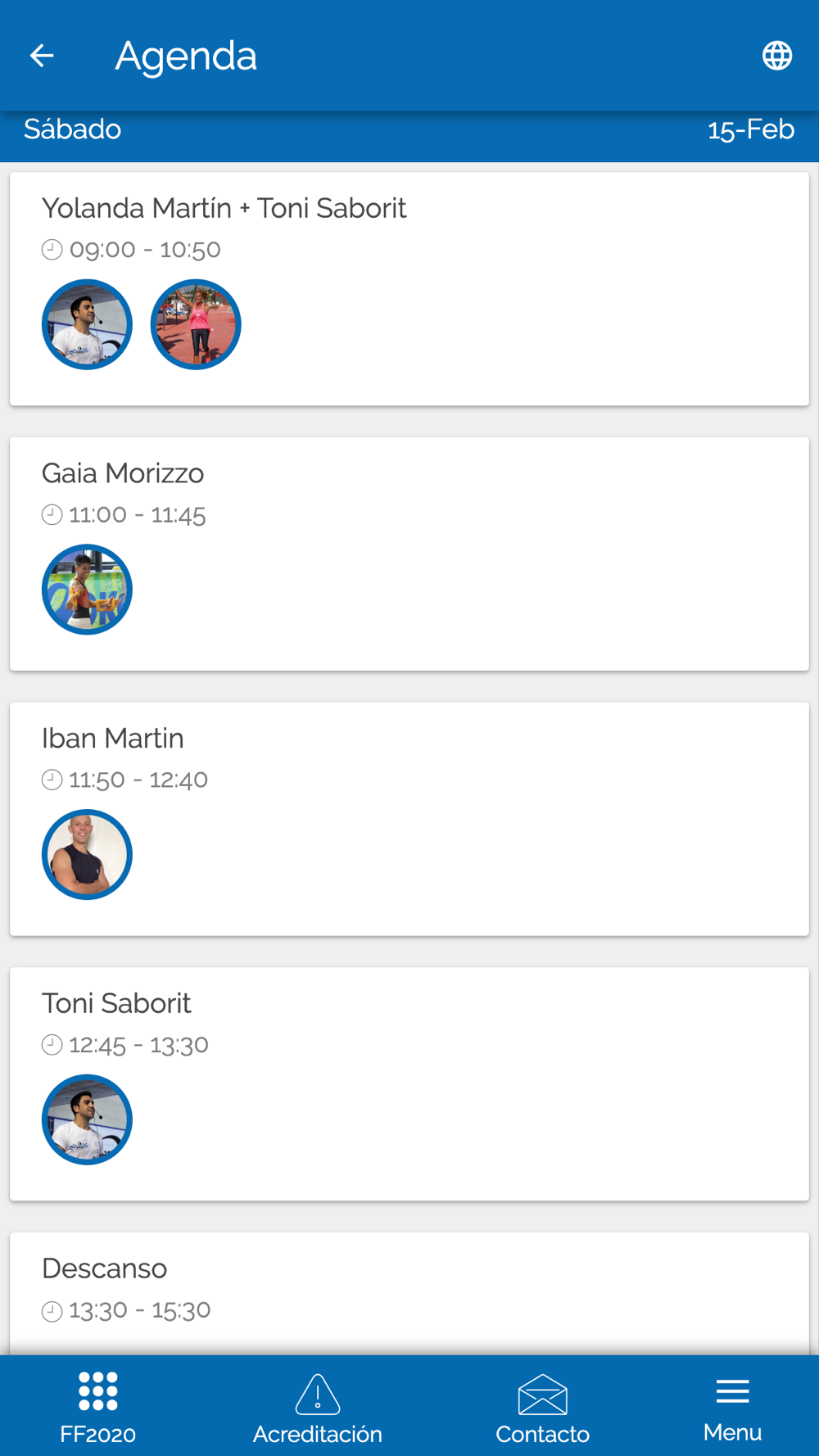Image resolution: width=819 pixels, height=1456 pixels.
Task: Tap the FF2020 grid icon
Action: 98,1391
